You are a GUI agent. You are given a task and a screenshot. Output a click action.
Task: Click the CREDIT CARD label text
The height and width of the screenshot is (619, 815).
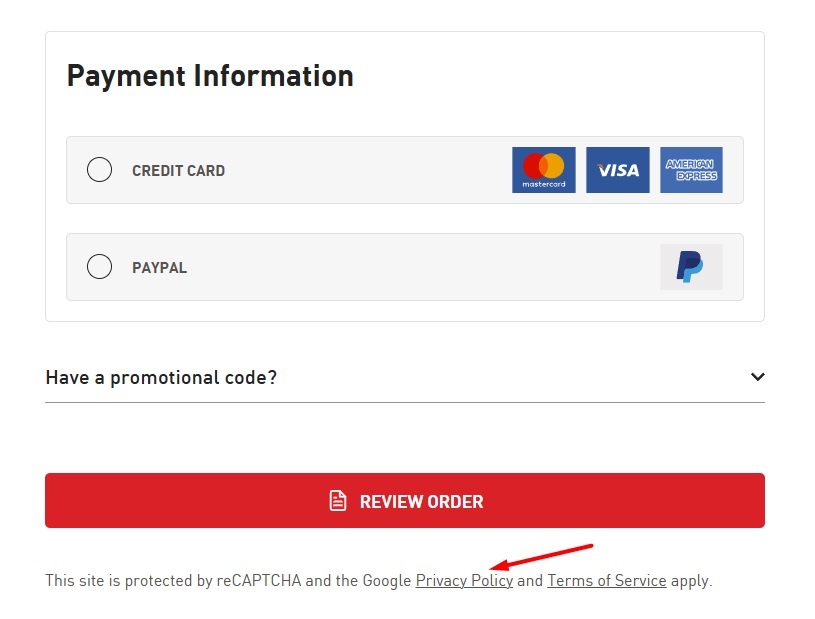pos(178,170)
